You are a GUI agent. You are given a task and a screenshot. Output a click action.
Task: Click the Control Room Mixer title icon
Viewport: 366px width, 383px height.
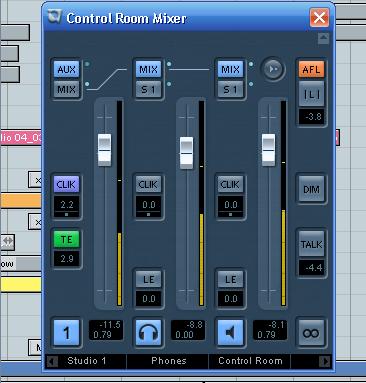coord(54,16)
